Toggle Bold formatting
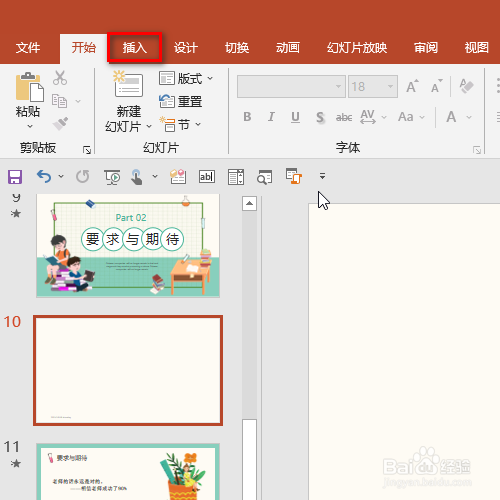 [x=247, y=117]
